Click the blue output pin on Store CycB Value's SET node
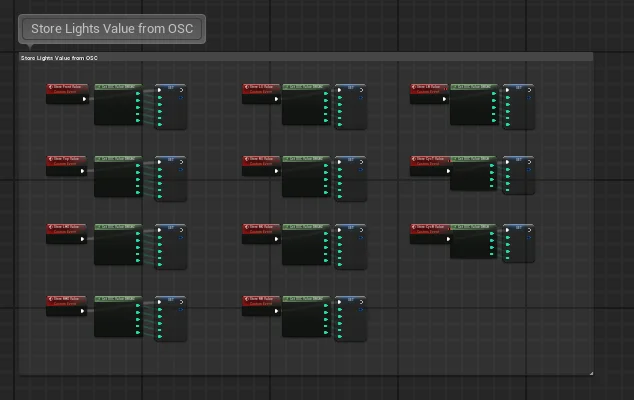The image size is (634, 400). pyautogui.click(x=528, y=237)
